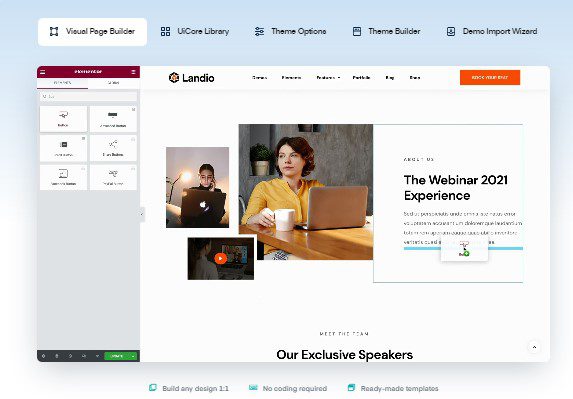Click the Build any design 1:1 text
Viewport: 573px width, 399px height.
pyautogui.click(x=196, y=388)
